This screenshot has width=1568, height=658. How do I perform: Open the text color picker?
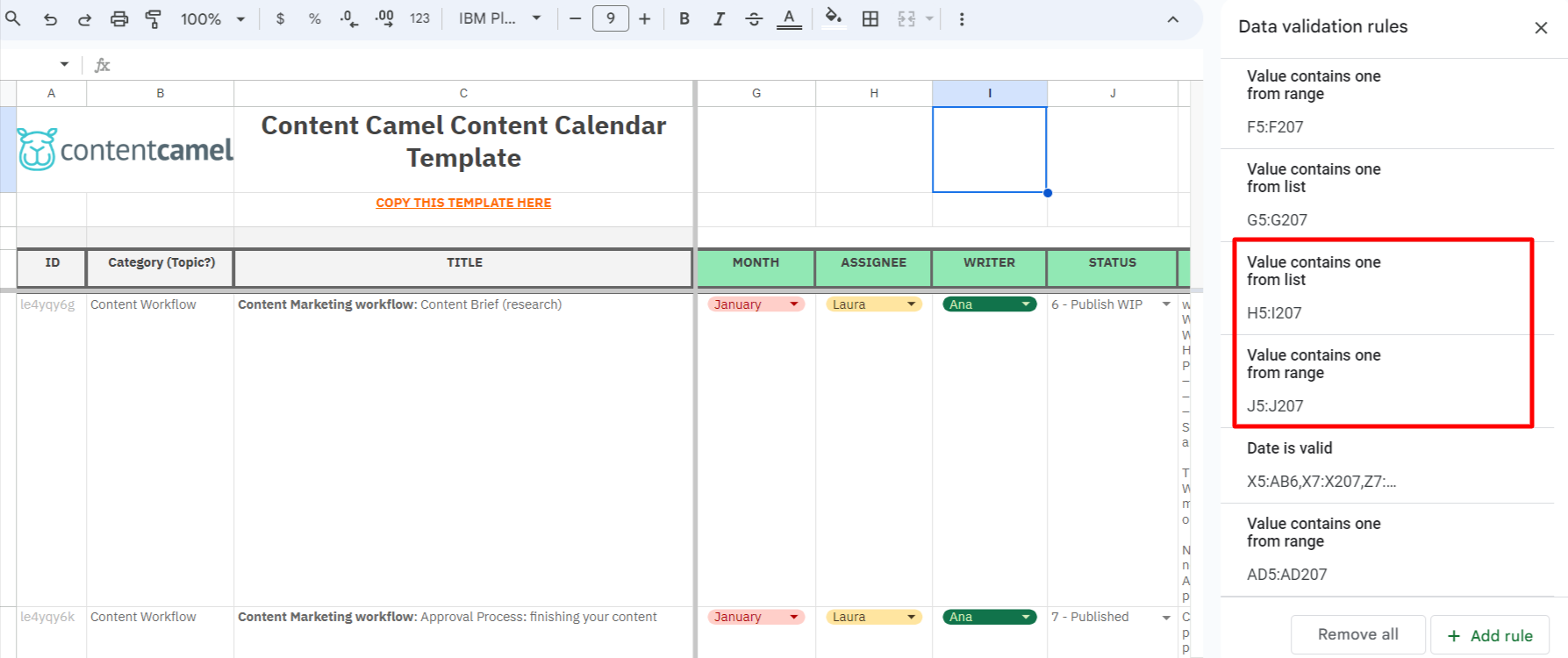point(789,18)
